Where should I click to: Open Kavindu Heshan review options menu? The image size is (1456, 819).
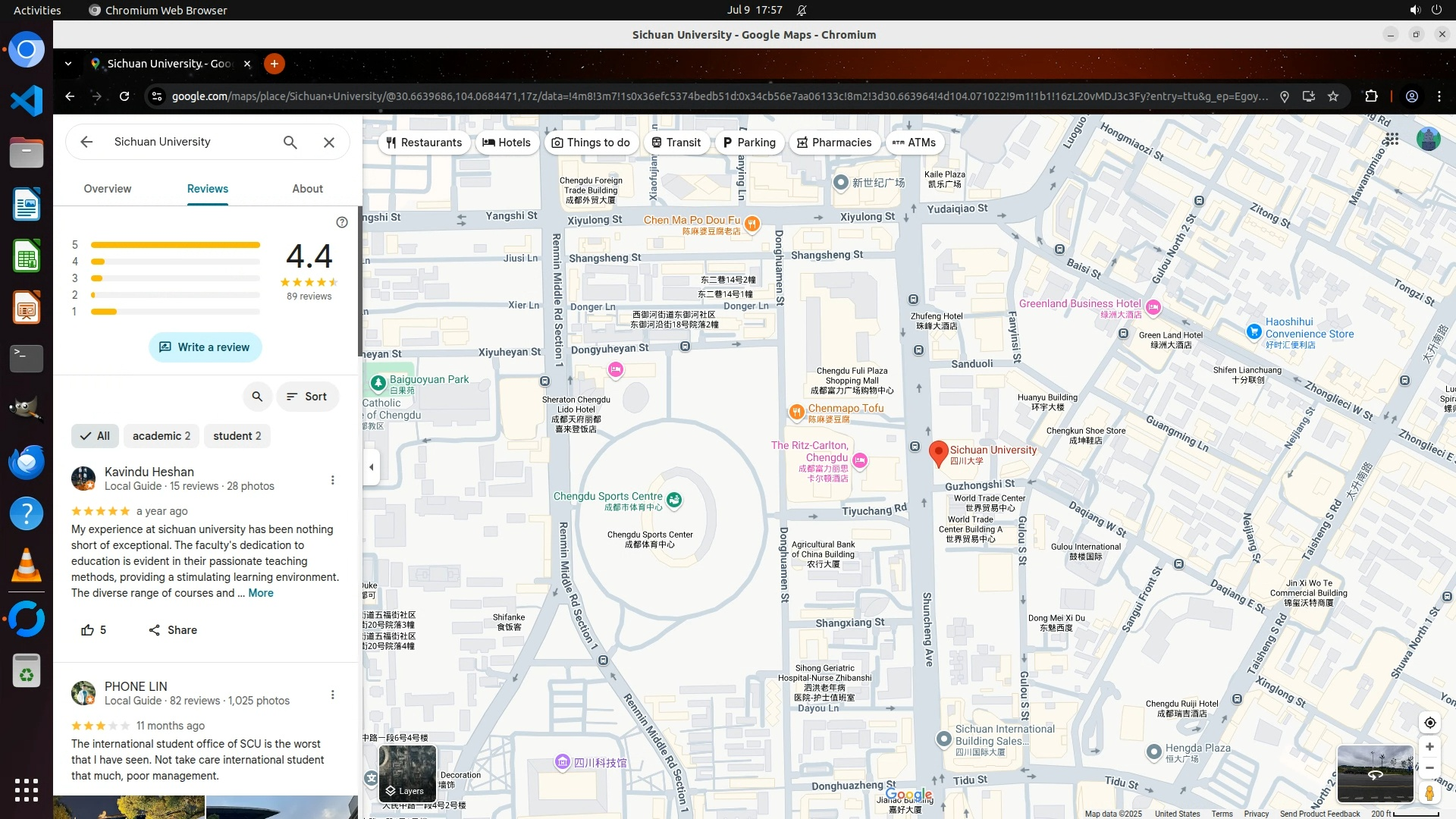click(x=332, y=480)
